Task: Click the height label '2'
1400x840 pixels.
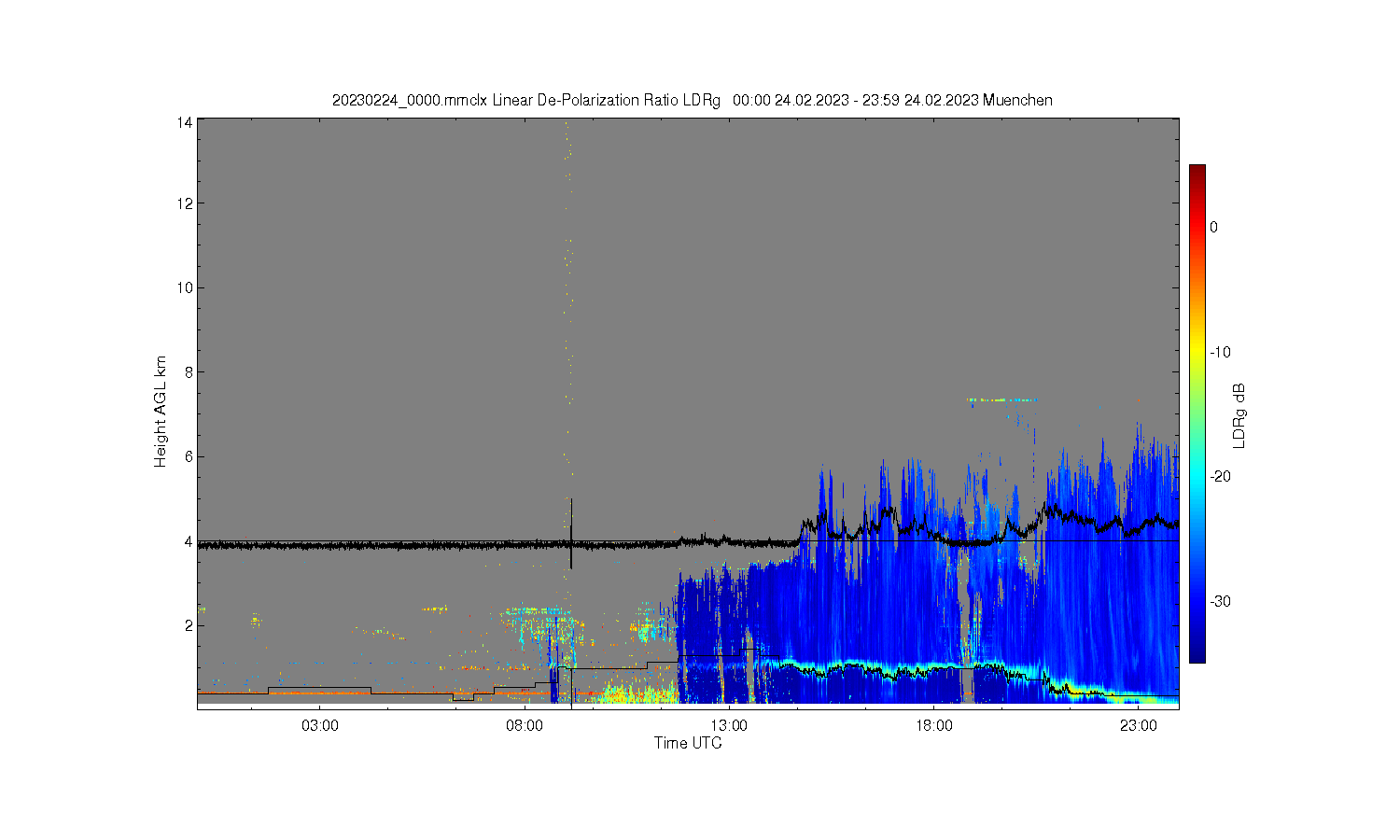Action: pos(189,625)
